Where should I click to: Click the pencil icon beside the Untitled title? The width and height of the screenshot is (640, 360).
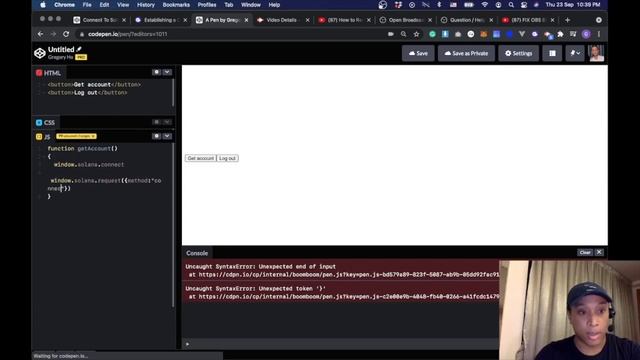click(79, 49)
